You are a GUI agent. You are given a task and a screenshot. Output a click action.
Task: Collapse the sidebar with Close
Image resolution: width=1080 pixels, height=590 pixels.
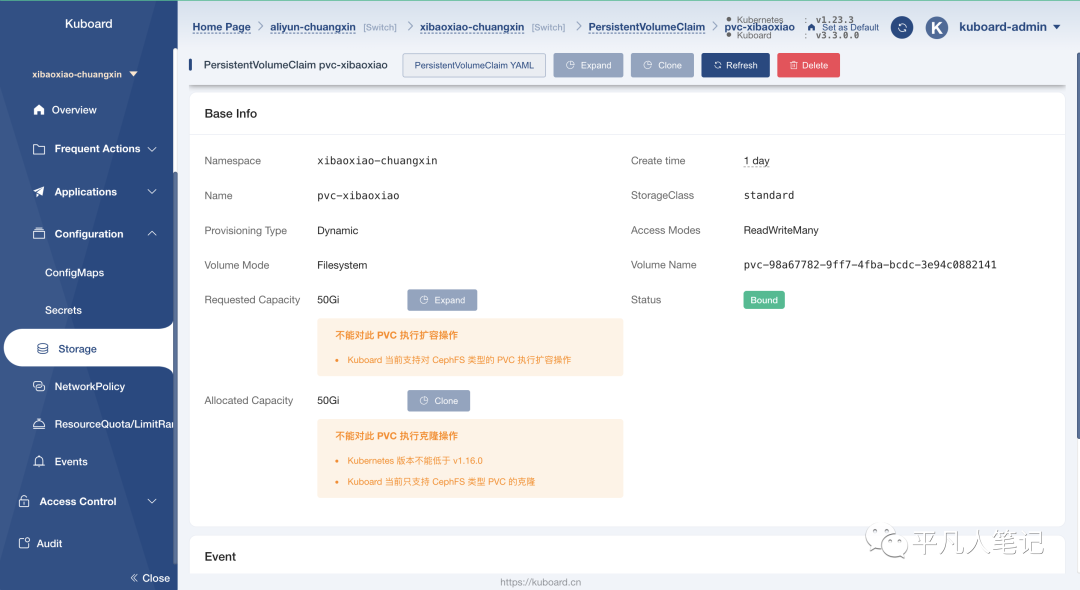click(150, 578)
